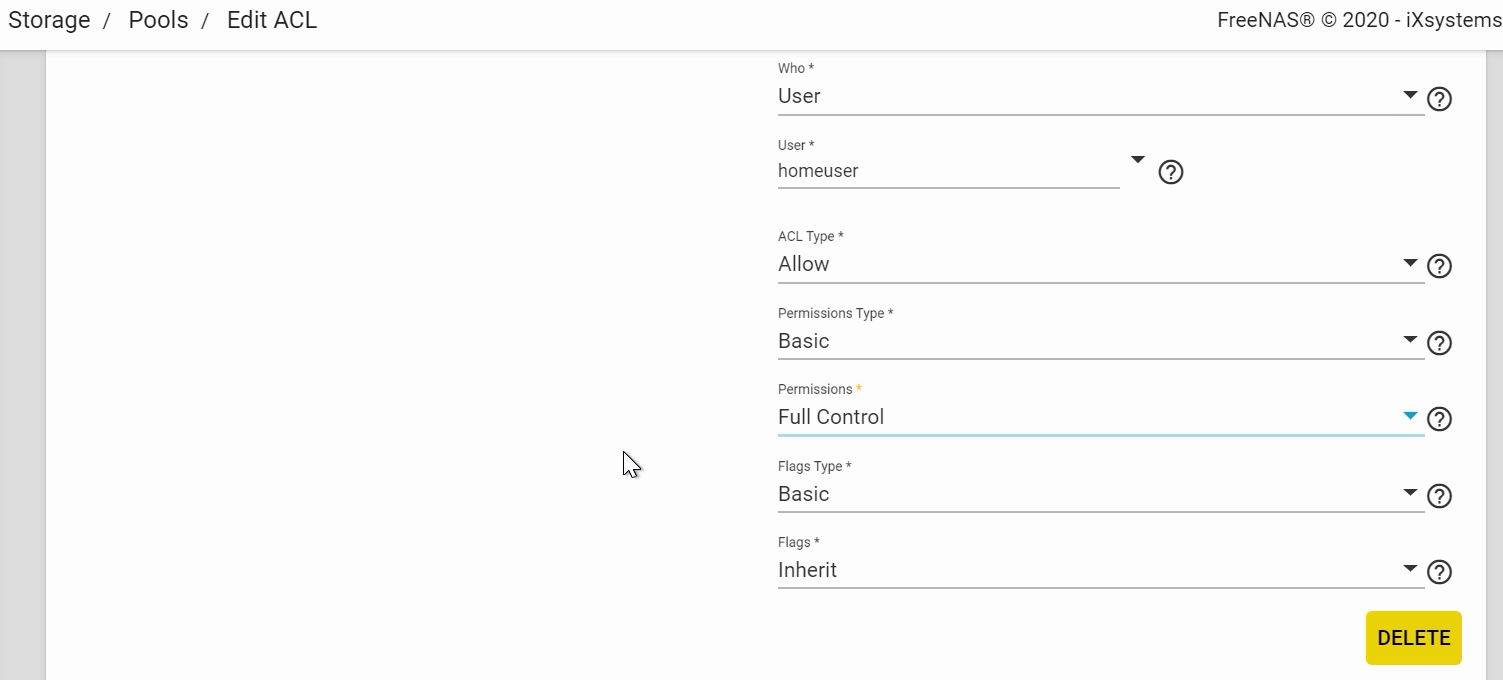Open help for the User field
This screenshot has height=680, width=1503.
pos(1170,172)
